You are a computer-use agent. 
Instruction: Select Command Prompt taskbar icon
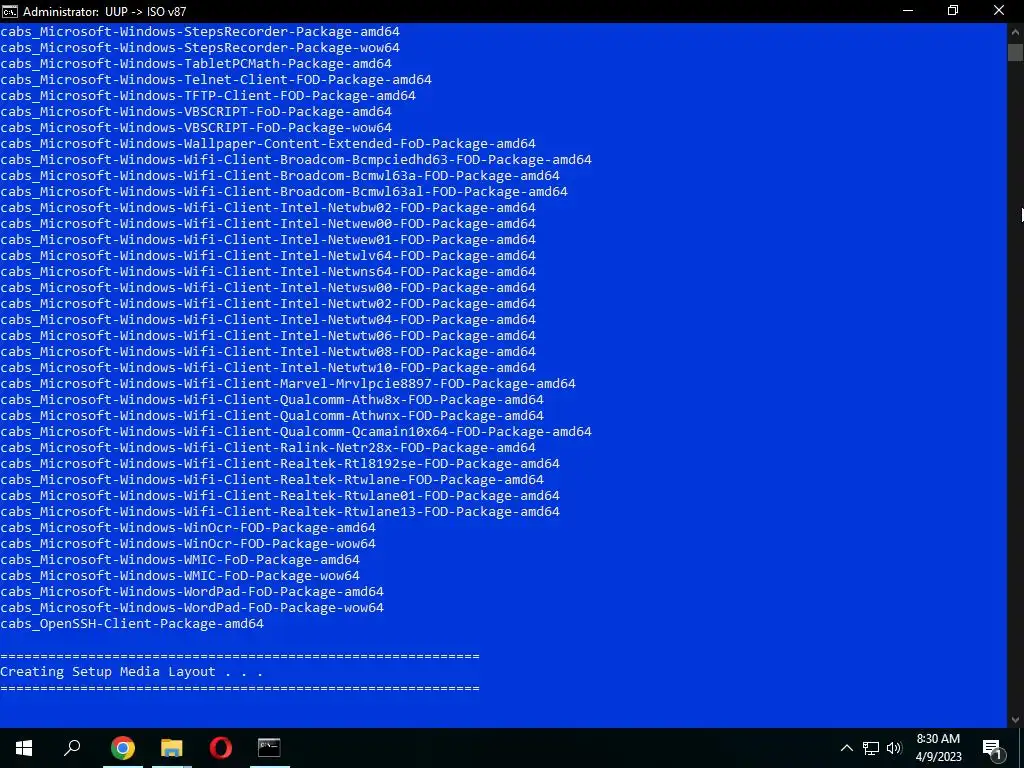tap(269, 748)
